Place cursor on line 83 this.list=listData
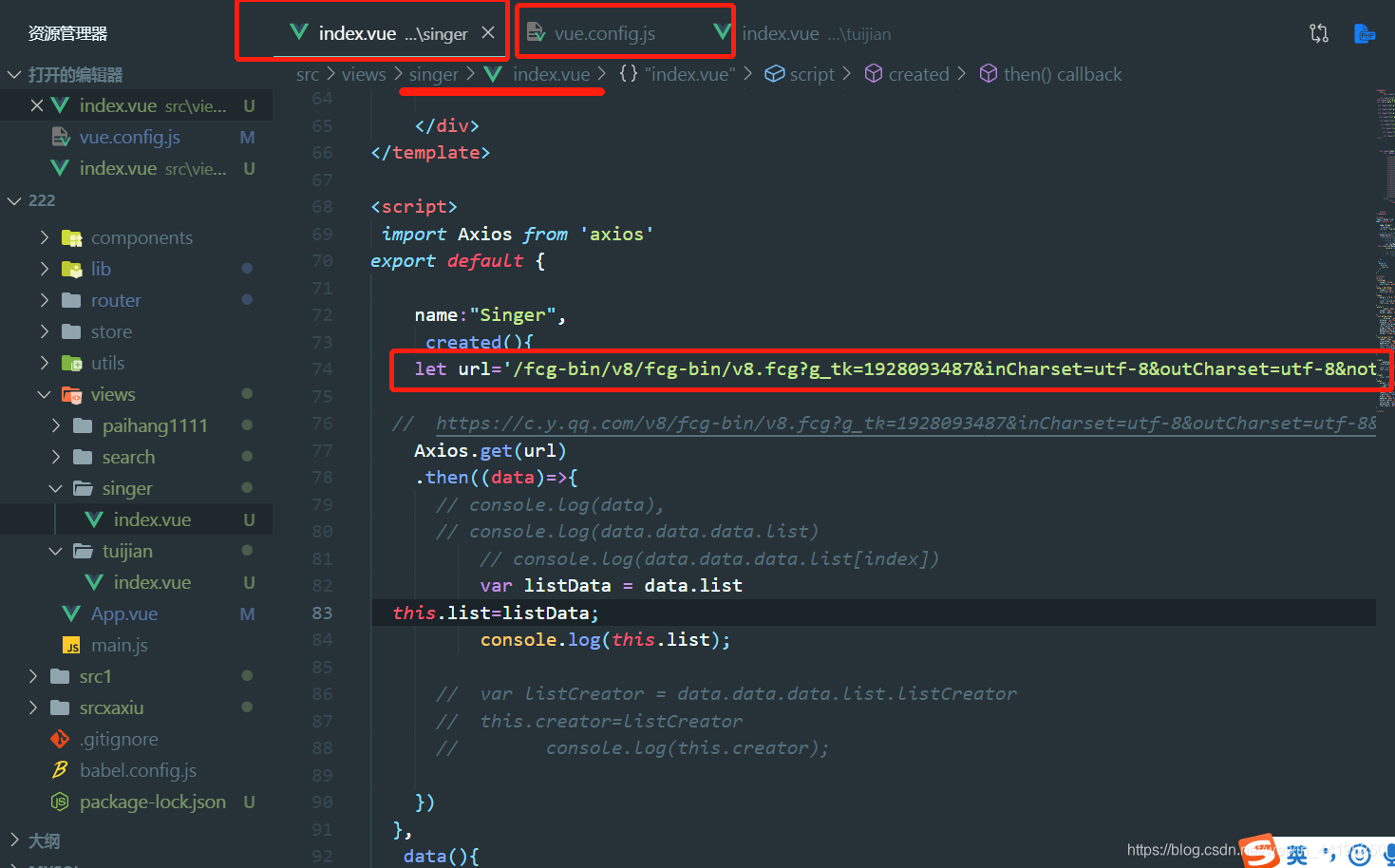Screen dimensions: 1395x868 tap(496, 613)
